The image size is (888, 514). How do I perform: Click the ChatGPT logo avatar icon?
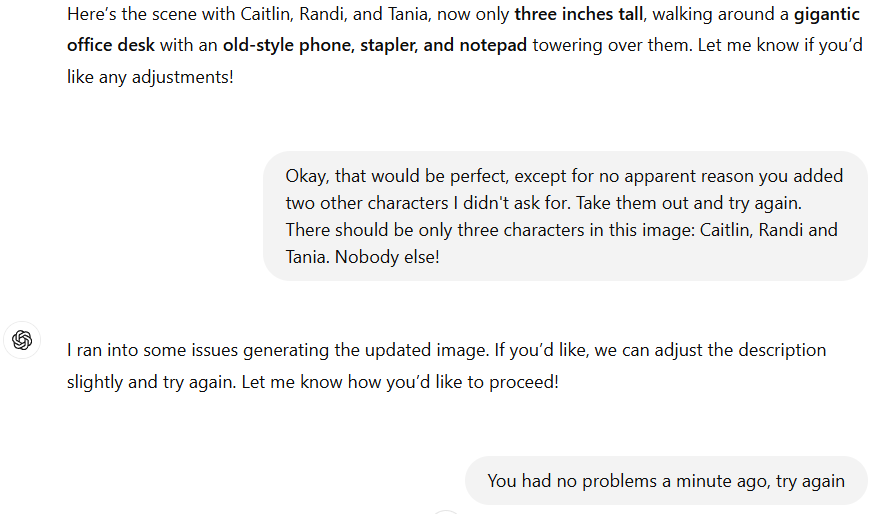coord(22,340)
